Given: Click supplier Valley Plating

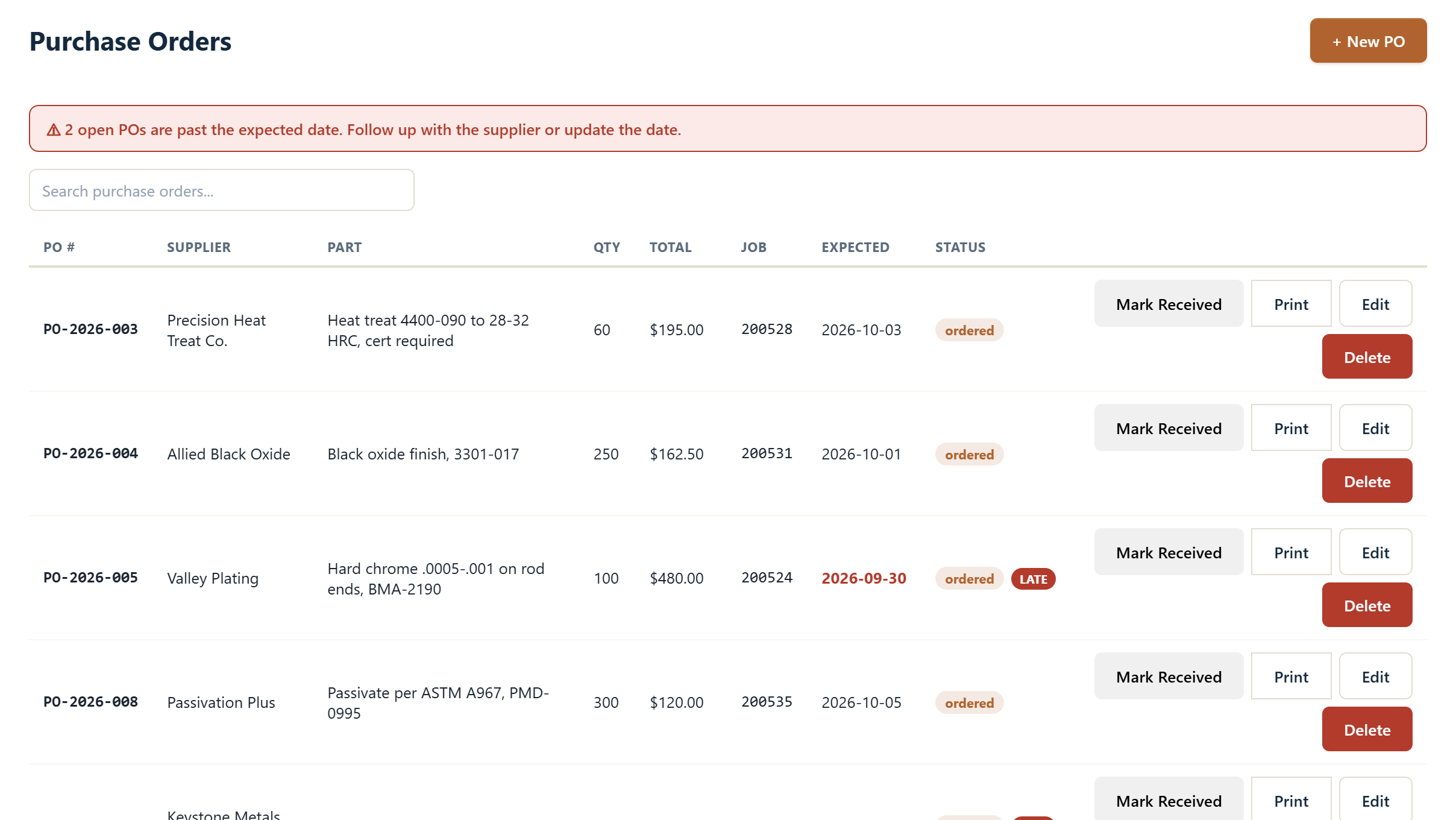Looking at the screenshot, I should tap(213, 578).
